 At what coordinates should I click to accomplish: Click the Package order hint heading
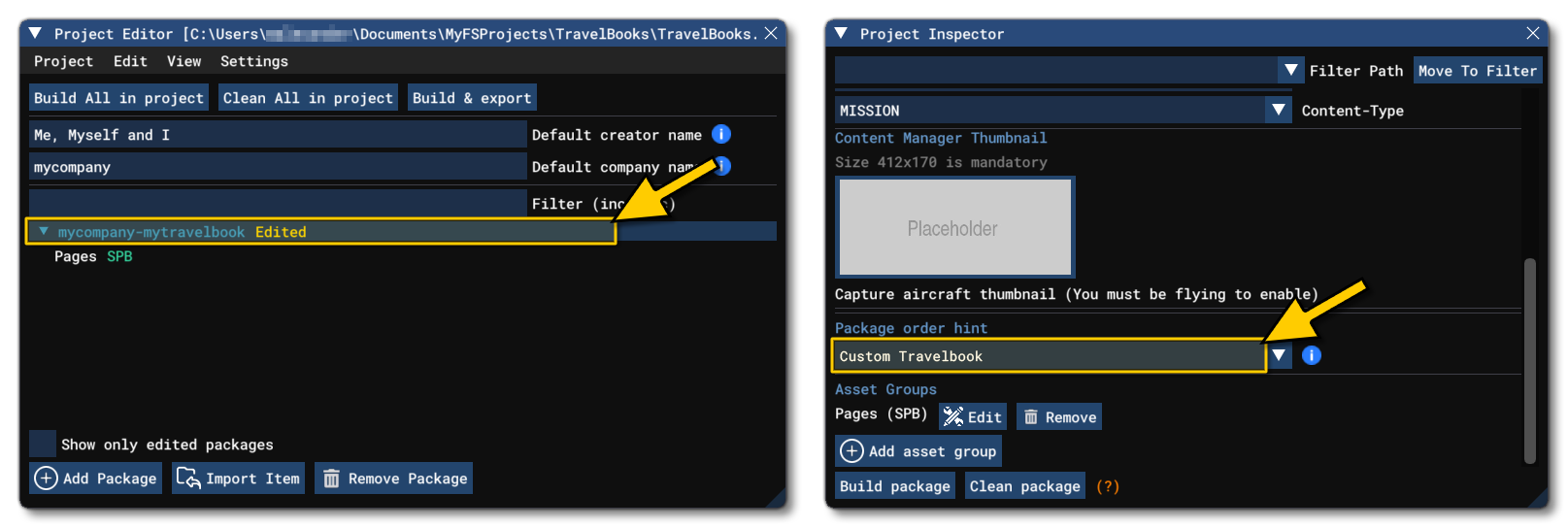point(911,328)
